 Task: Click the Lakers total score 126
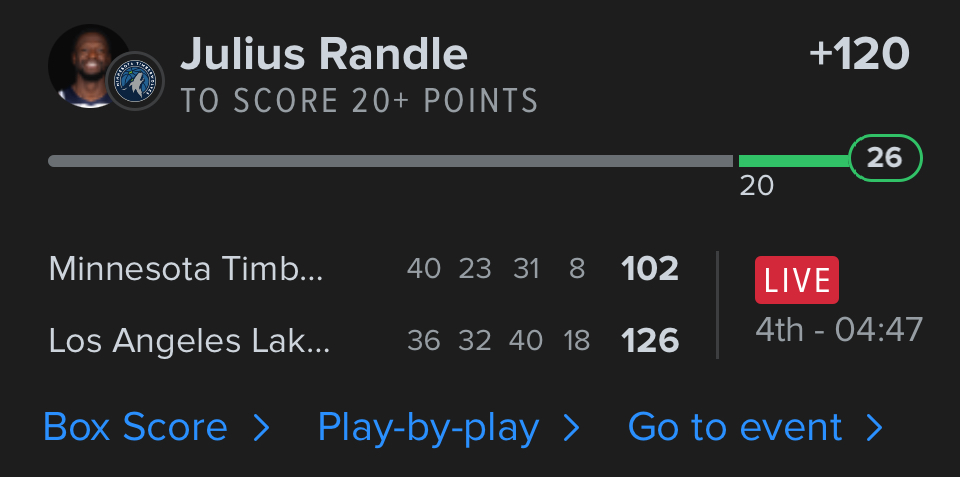coord(650,341)
